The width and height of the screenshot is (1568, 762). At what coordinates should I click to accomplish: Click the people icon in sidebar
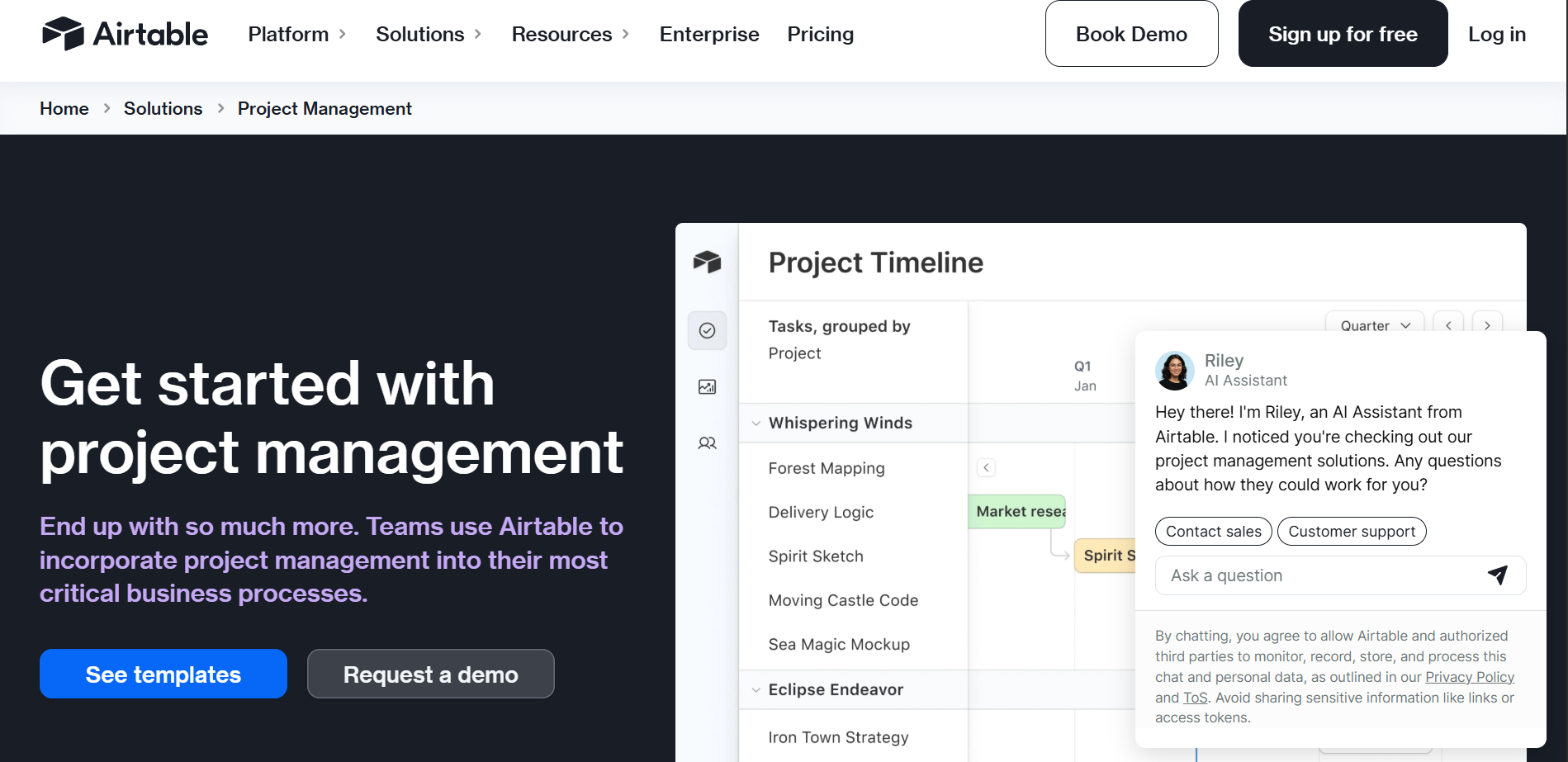[x=707, y=443]
